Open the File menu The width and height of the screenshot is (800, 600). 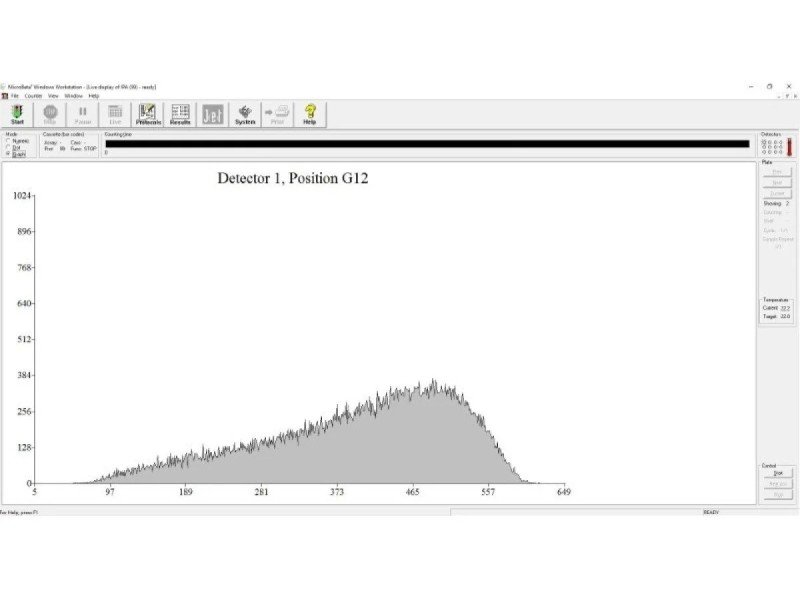pyautogui.click(x=15, y=96)
